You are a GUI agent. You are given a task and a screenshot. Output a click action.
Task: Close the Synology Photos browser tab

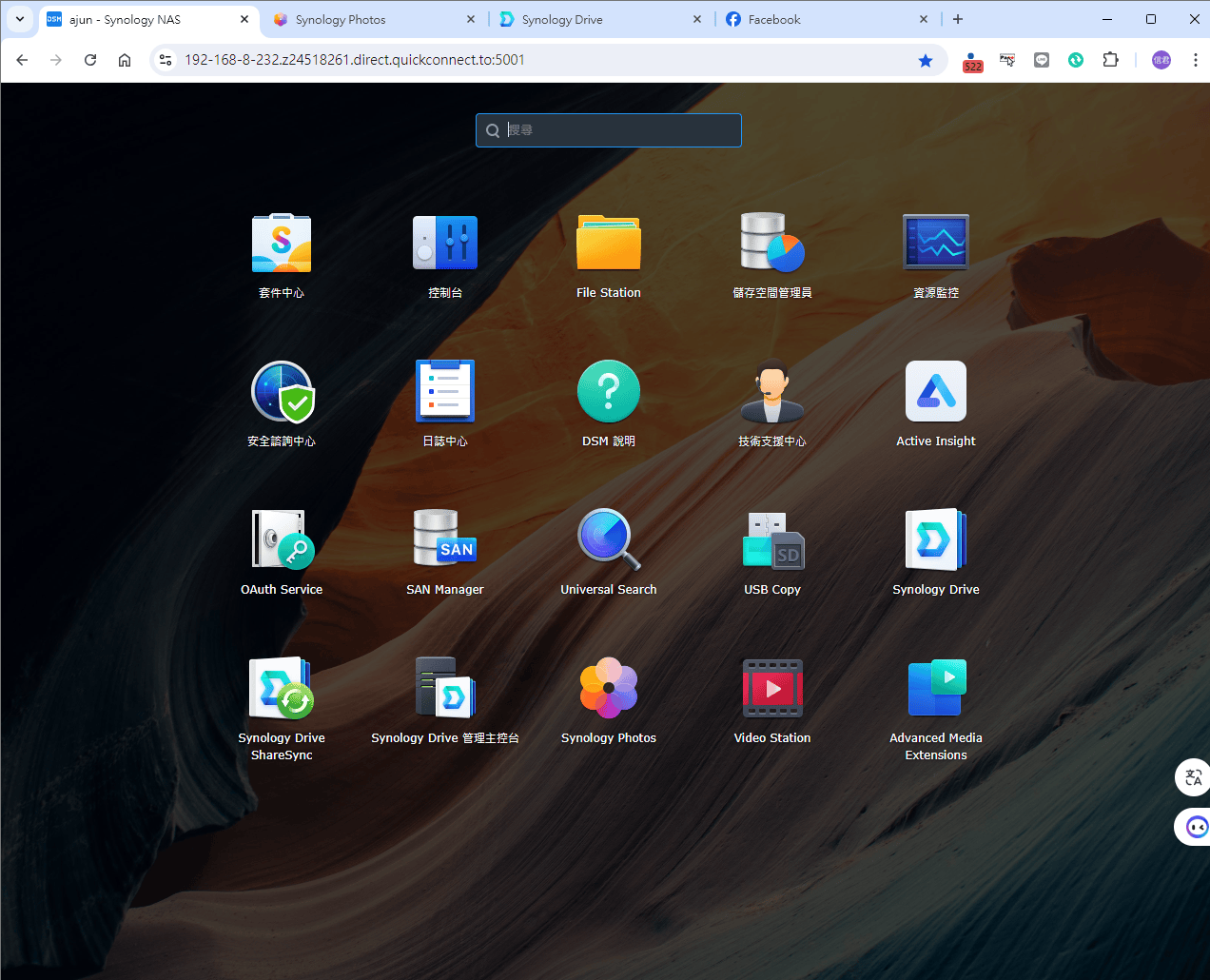click(x=471, y=19)
